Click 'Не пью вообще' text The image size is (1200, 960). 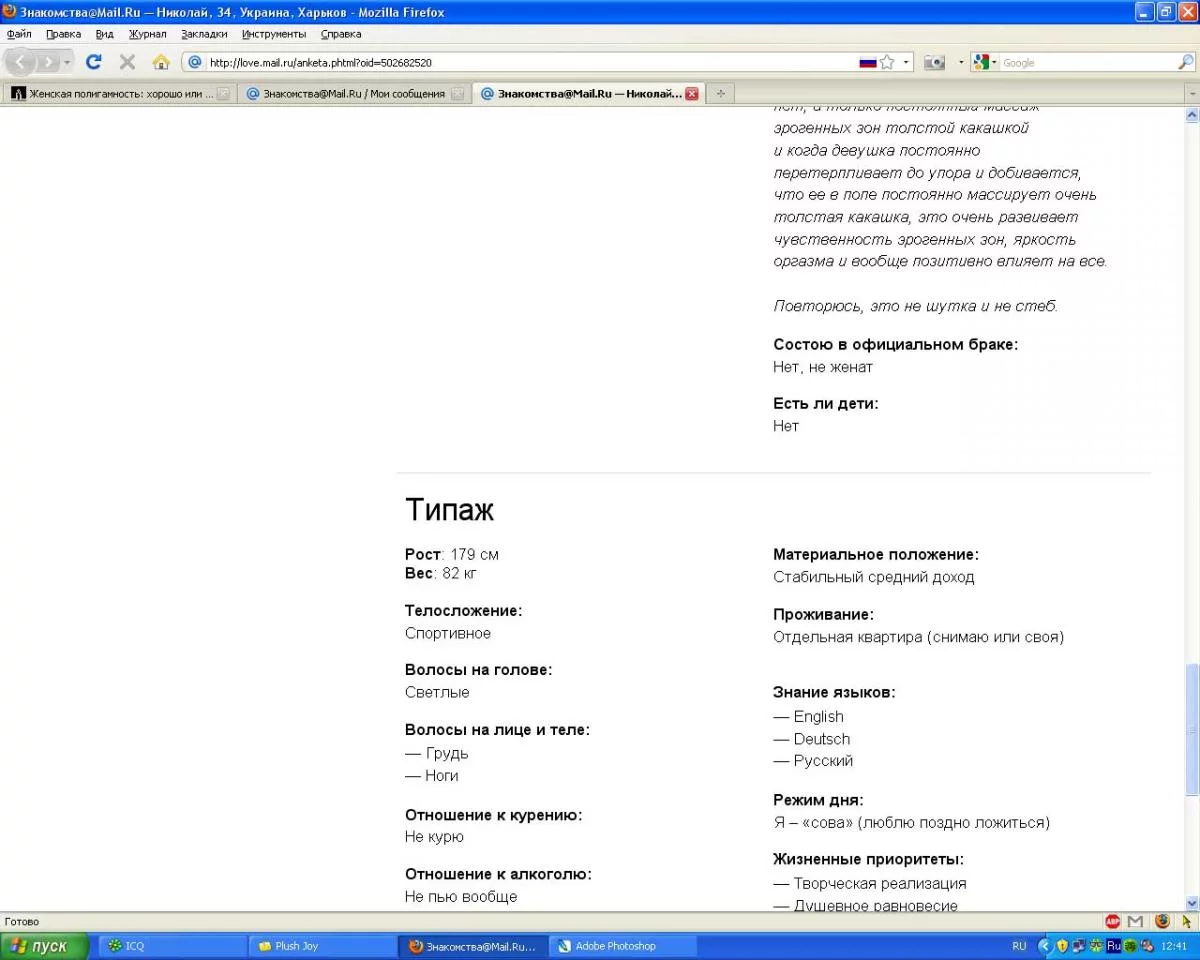click(461, 897)
